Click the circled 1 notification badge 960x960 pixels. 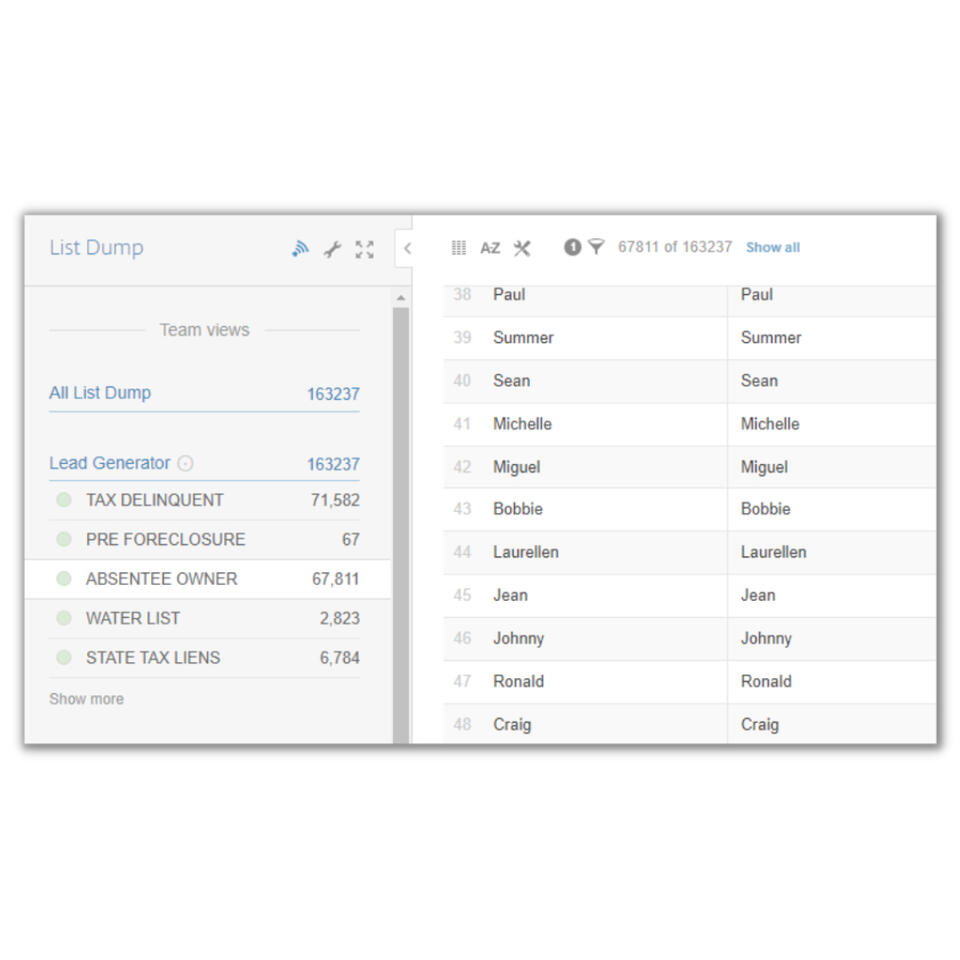[570, 247]
